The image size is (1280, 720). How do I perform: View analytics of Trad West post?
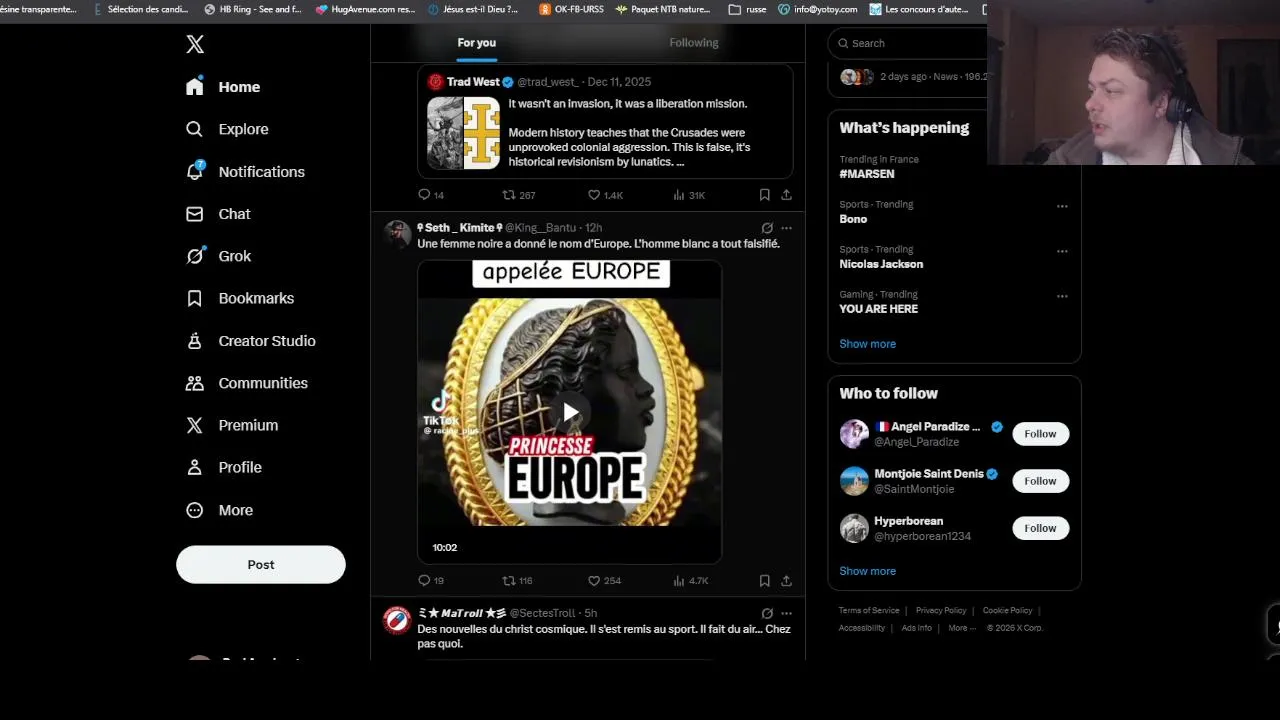click(x=689, y=195)
